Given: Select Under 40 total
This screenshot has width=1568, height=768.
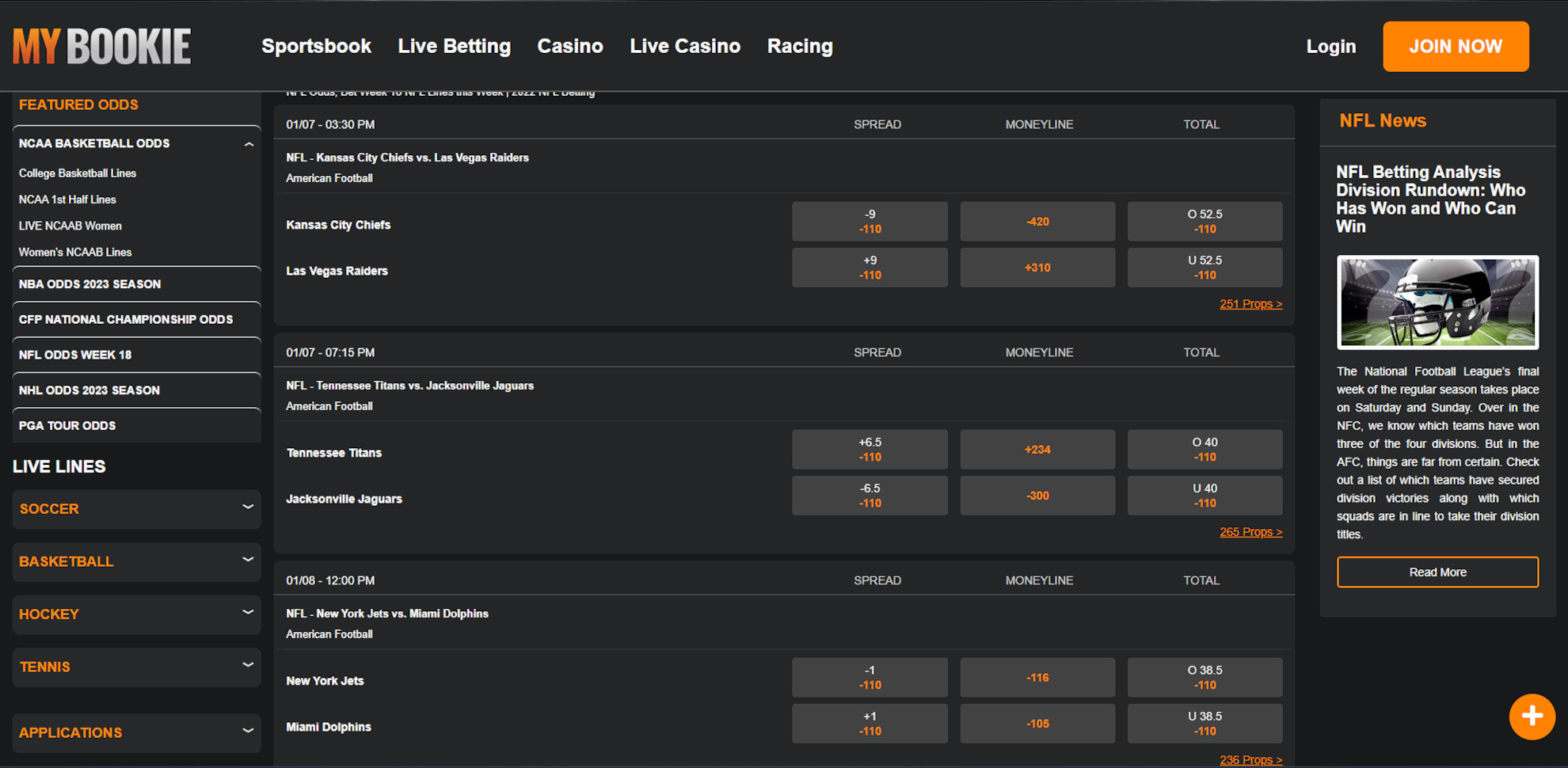Looking at the screenshot, I should coord(1205,496).
